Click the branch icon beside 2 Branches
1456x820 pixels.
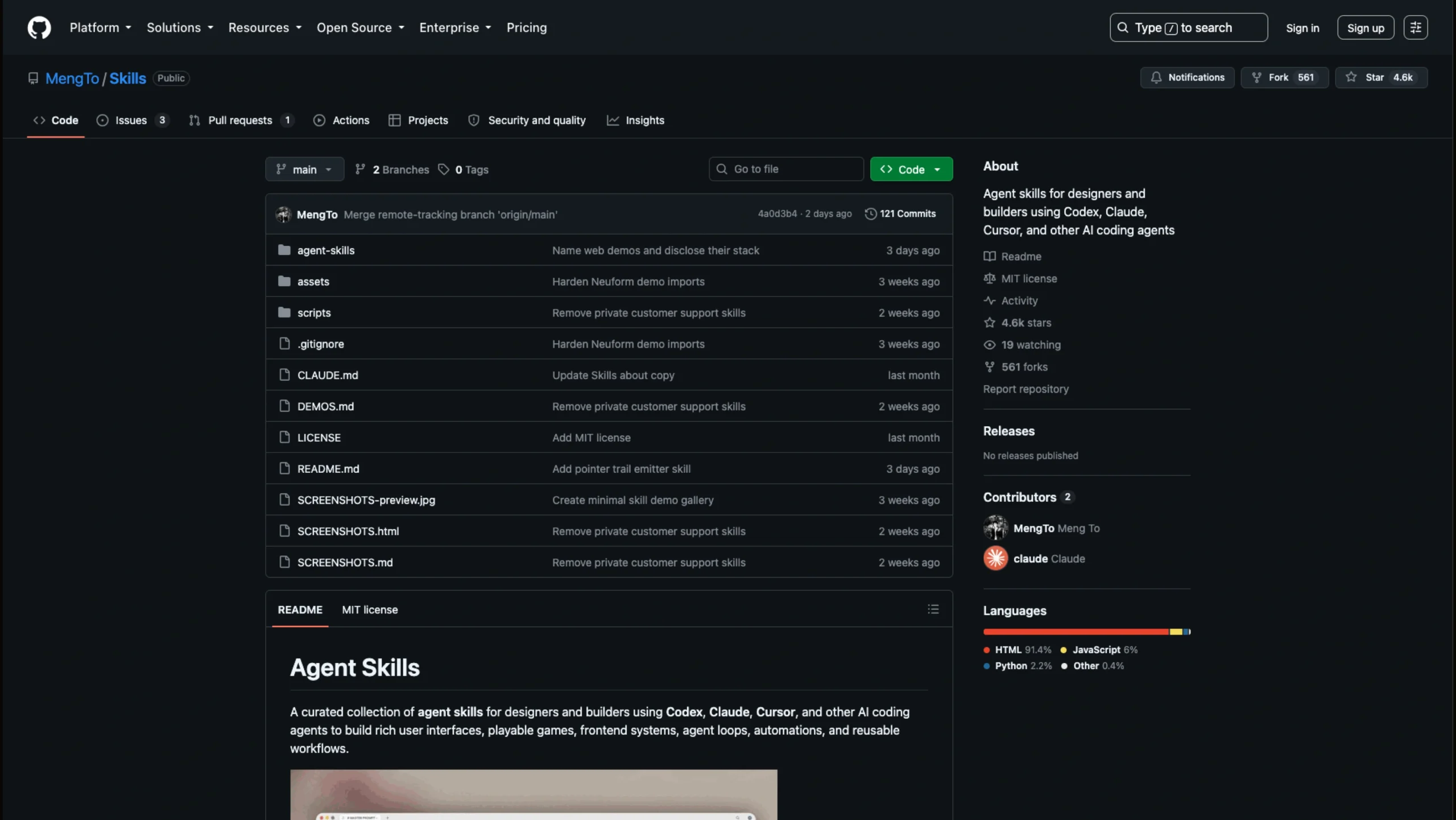(x=360, y=169)
